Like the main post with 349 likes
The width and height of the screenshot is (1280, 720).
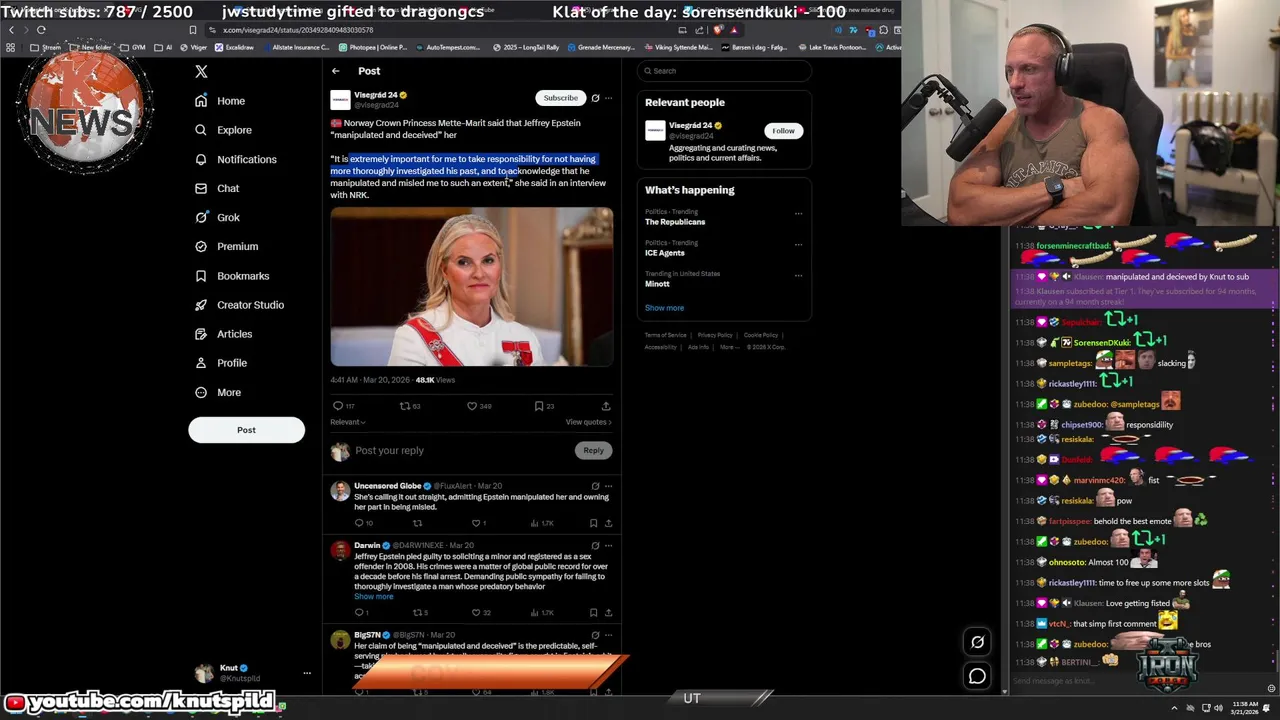point(472,406)
